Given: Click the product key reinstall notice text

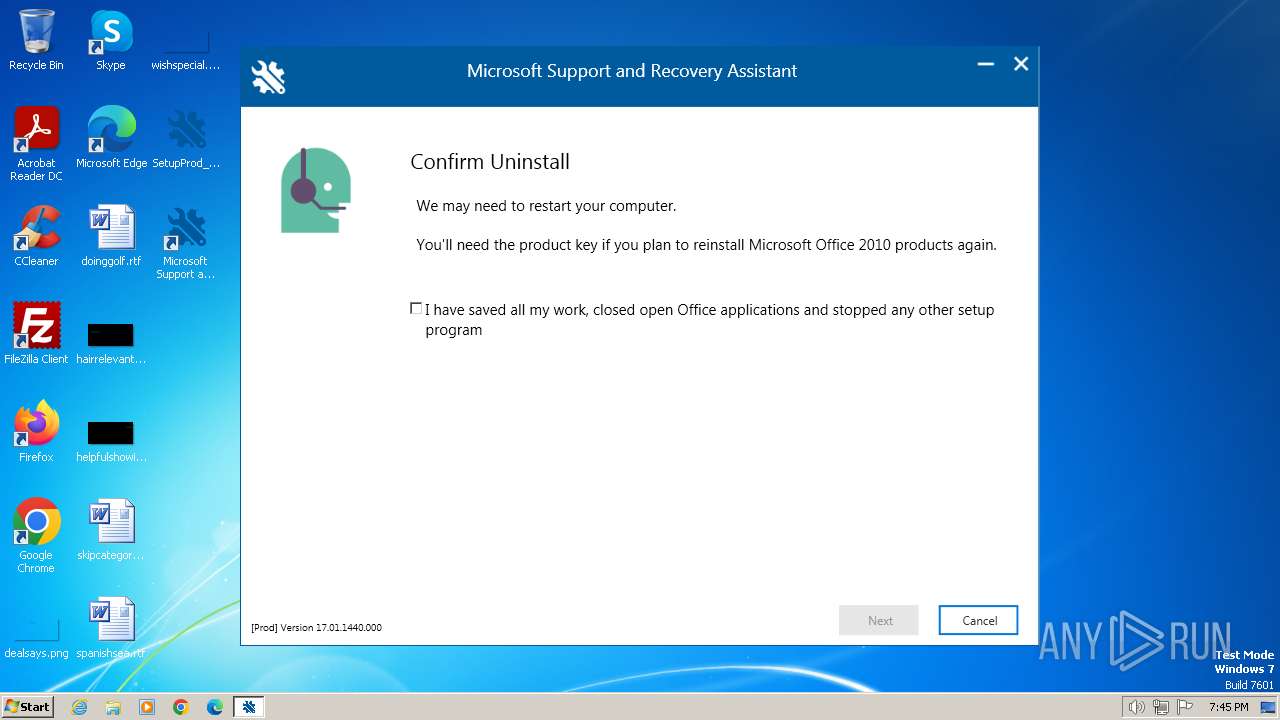Looking at the screenshot, I should tap(706, 244).
